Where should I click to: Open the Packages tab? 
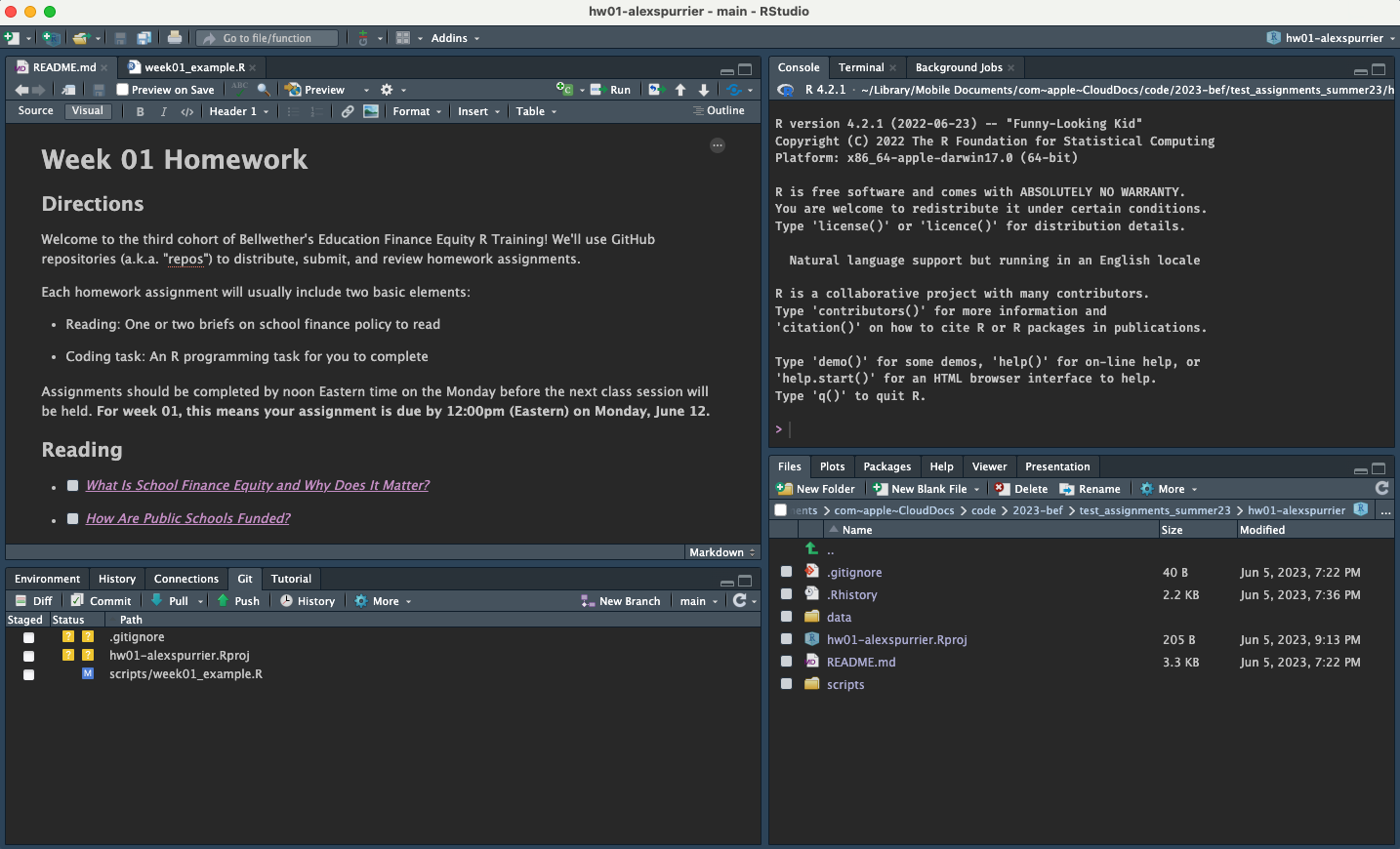click(886, 466)
